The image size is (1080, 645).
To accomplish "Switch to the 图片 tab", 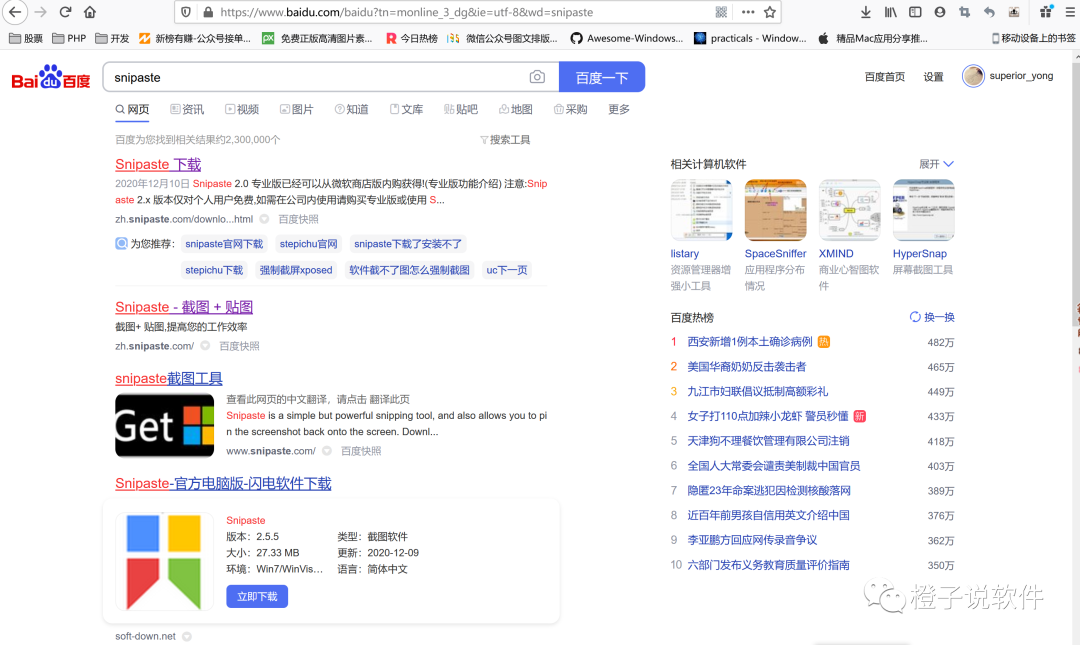I will click(x=296, y=110).
